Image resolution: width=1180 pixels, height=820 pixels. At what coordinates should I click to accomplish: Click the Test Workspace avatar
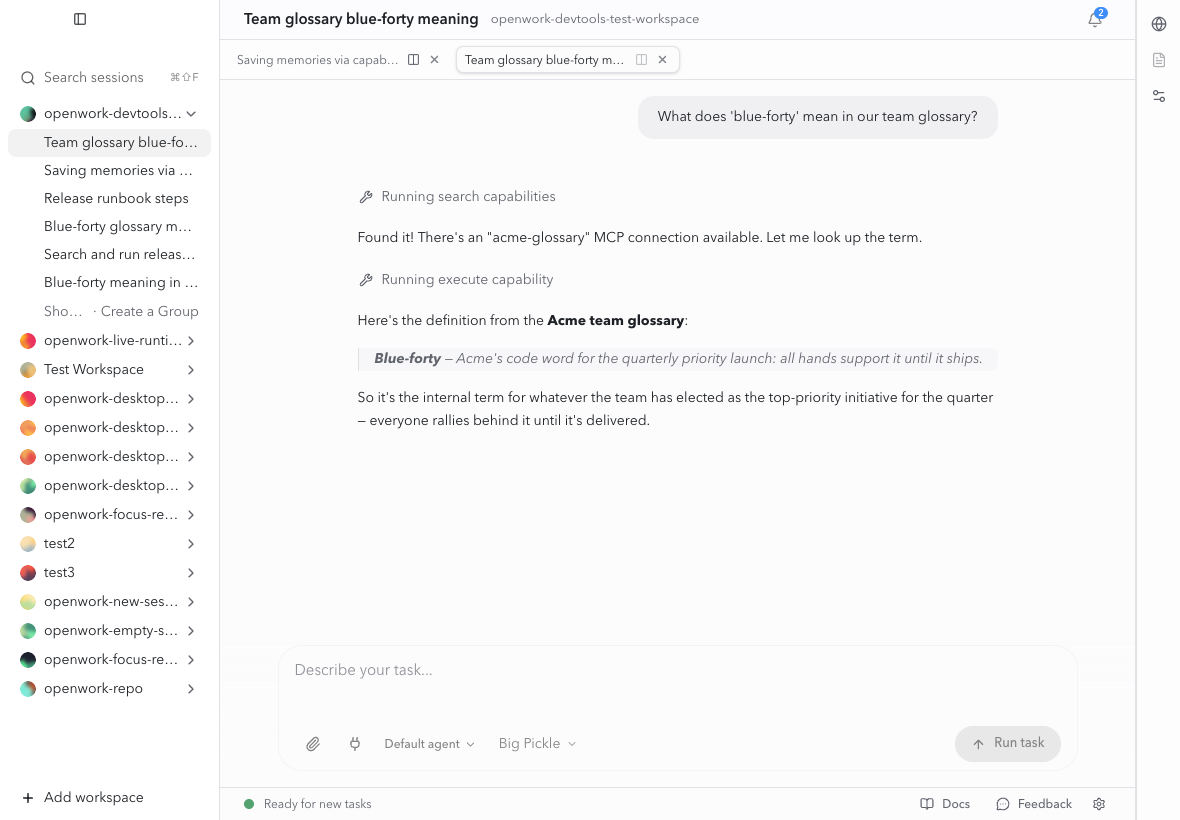[x=28, y=370]
